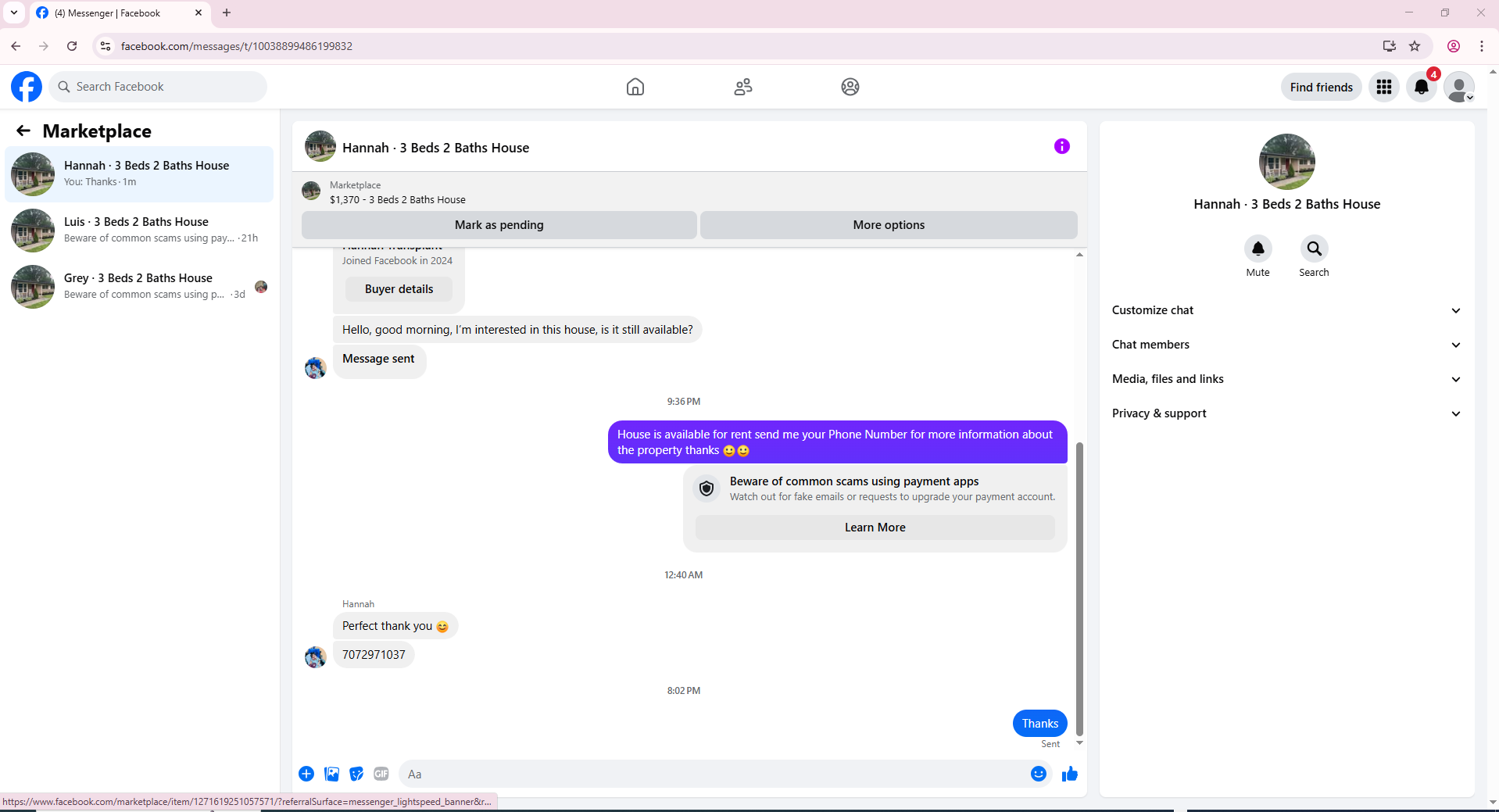Install app icon in address bar

[1390, 46]
